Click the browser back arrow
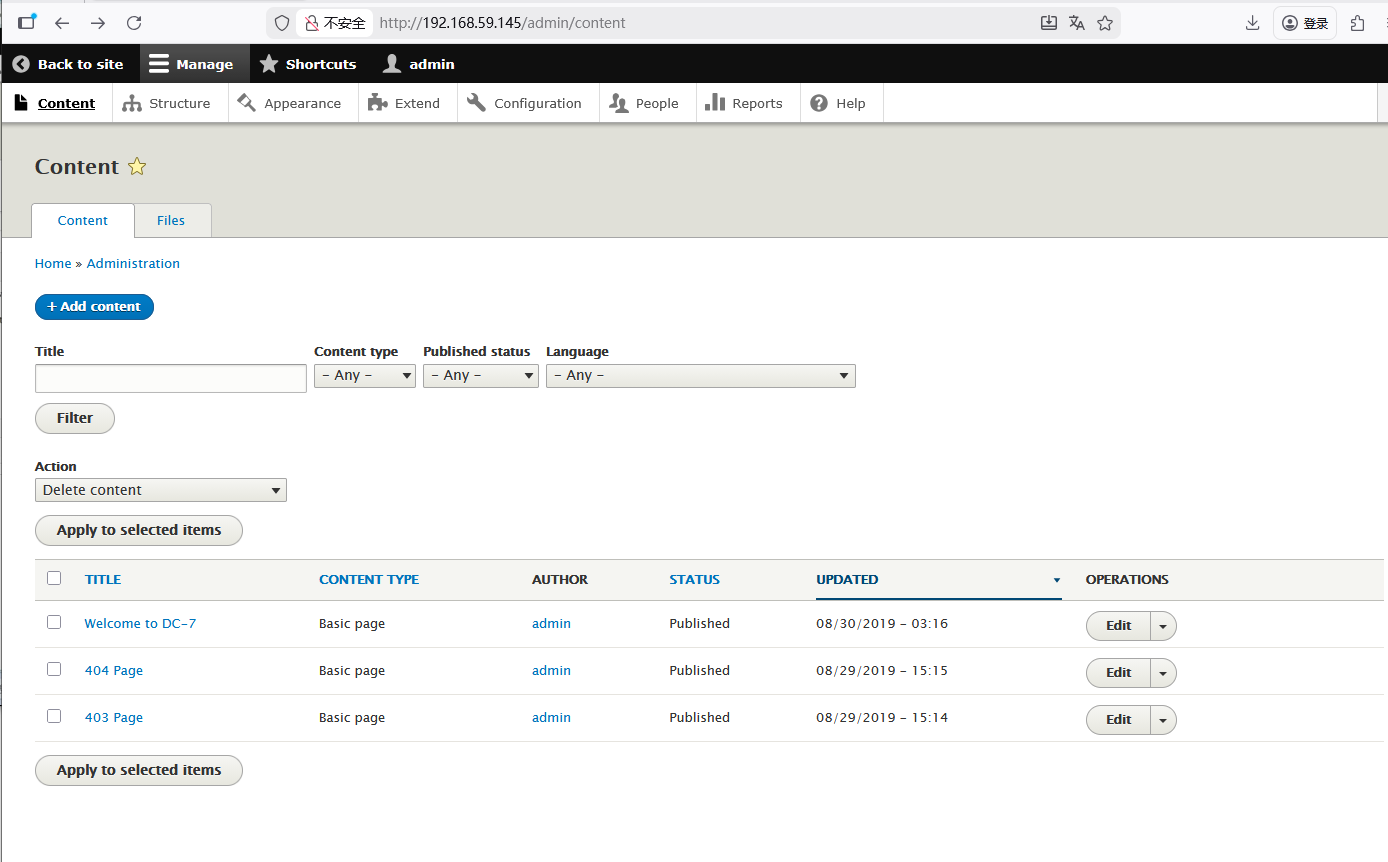Viewport: 1388px width, 862px height. point(62,23)
